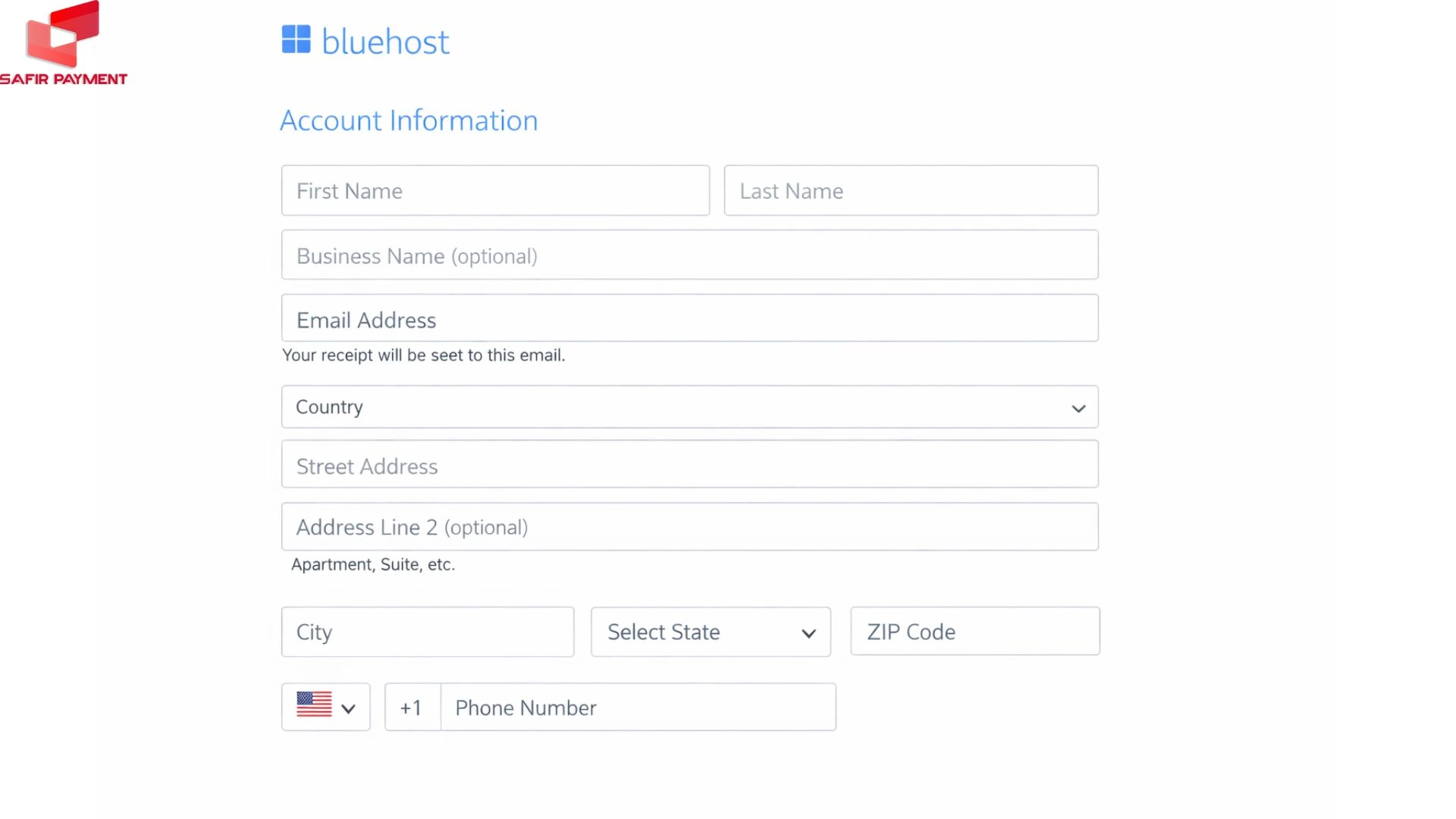Image resolution: width=1456 pixels, height=819 pixels.
Task: Select the Street Address field
Action: tap(689, 464)
